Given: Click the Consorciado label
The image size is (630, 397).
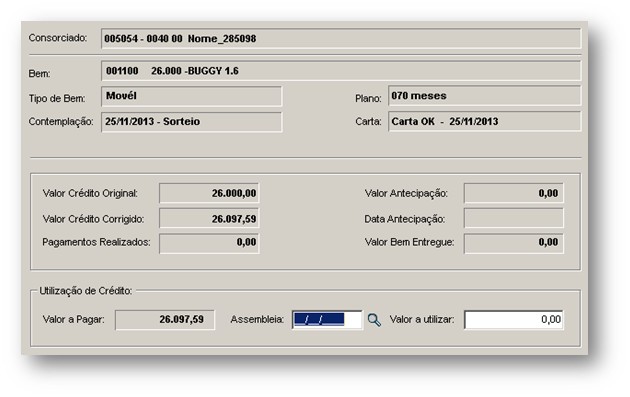Looking at the screenshot, I should click(58, 38).
